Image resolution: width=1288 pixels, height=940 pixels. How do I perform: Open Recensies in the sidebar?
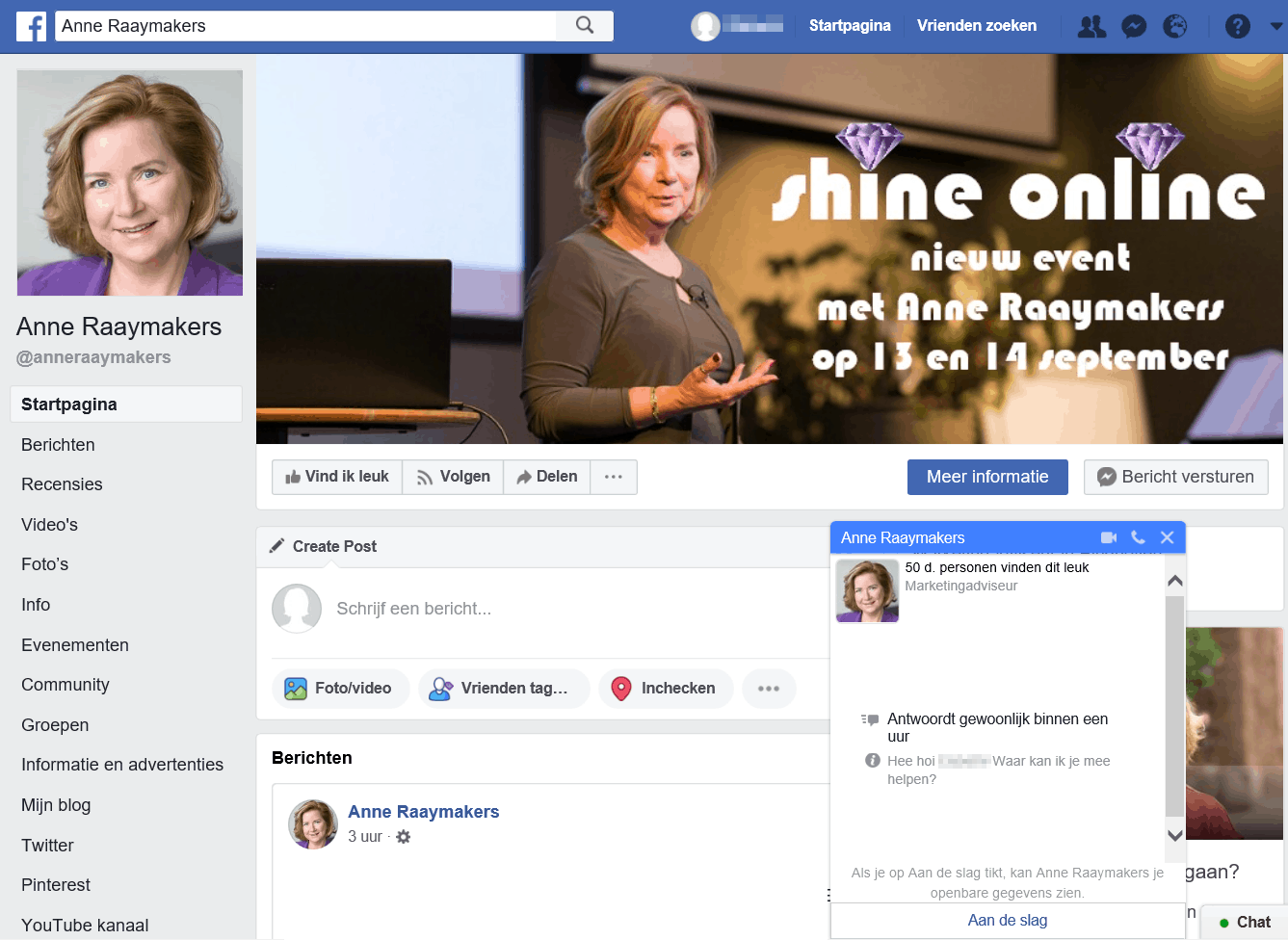pos(62,484)
